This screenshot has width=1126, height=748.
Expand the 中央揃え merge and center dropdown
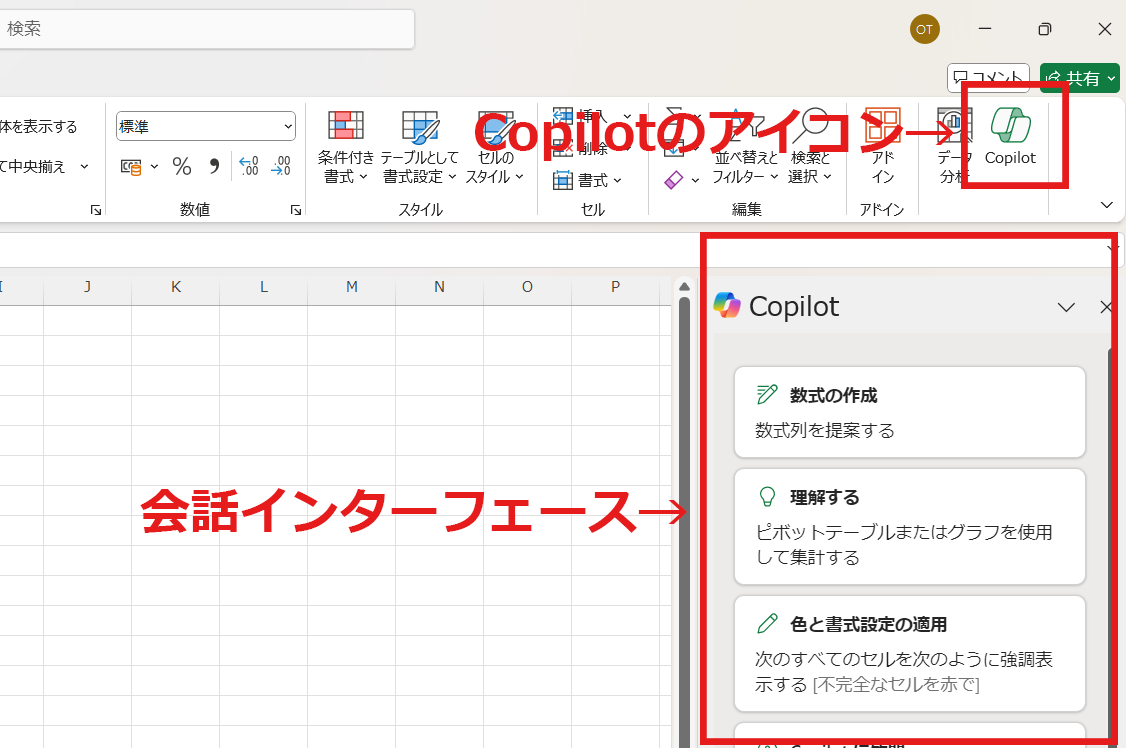pyautogui.click(x=84, y=167)
